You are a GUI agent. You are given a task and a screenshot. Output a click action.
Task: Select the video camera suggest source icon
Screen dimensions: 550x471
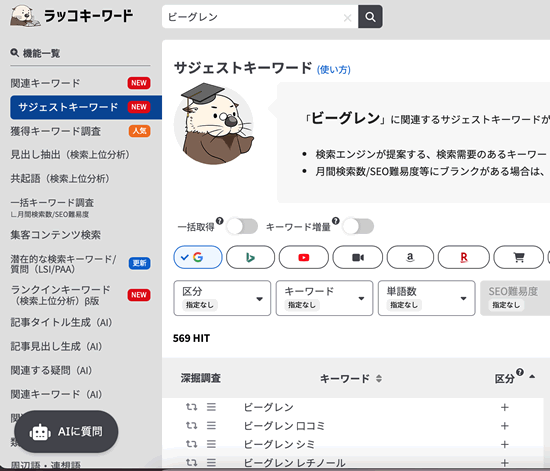click(x=357, y=257)
